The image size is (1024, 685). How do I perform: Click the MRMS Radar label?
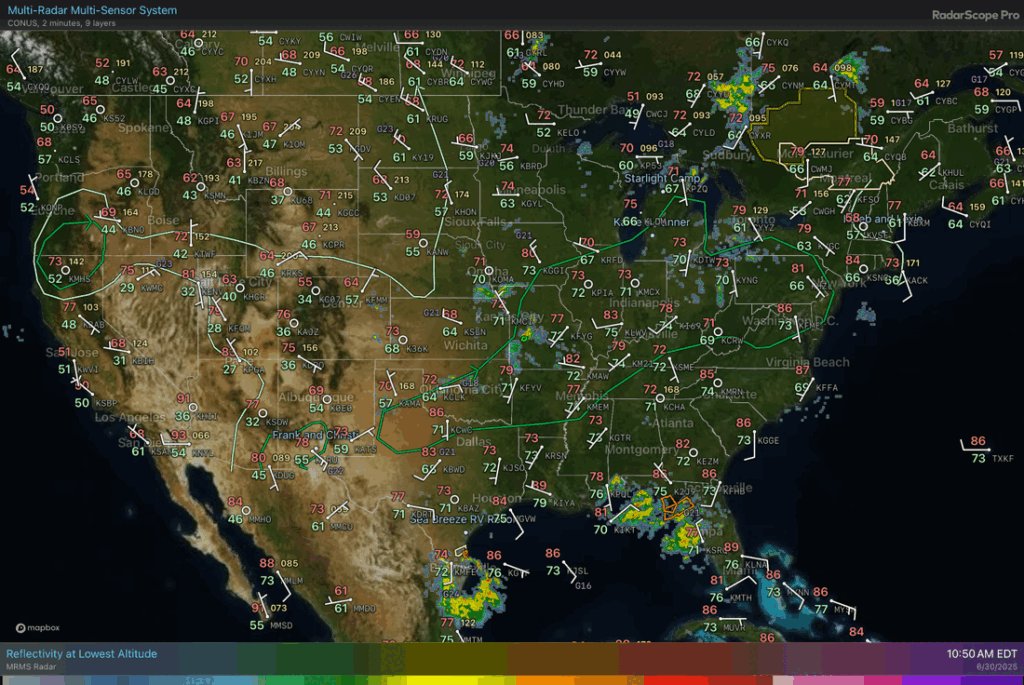point(31,667)
